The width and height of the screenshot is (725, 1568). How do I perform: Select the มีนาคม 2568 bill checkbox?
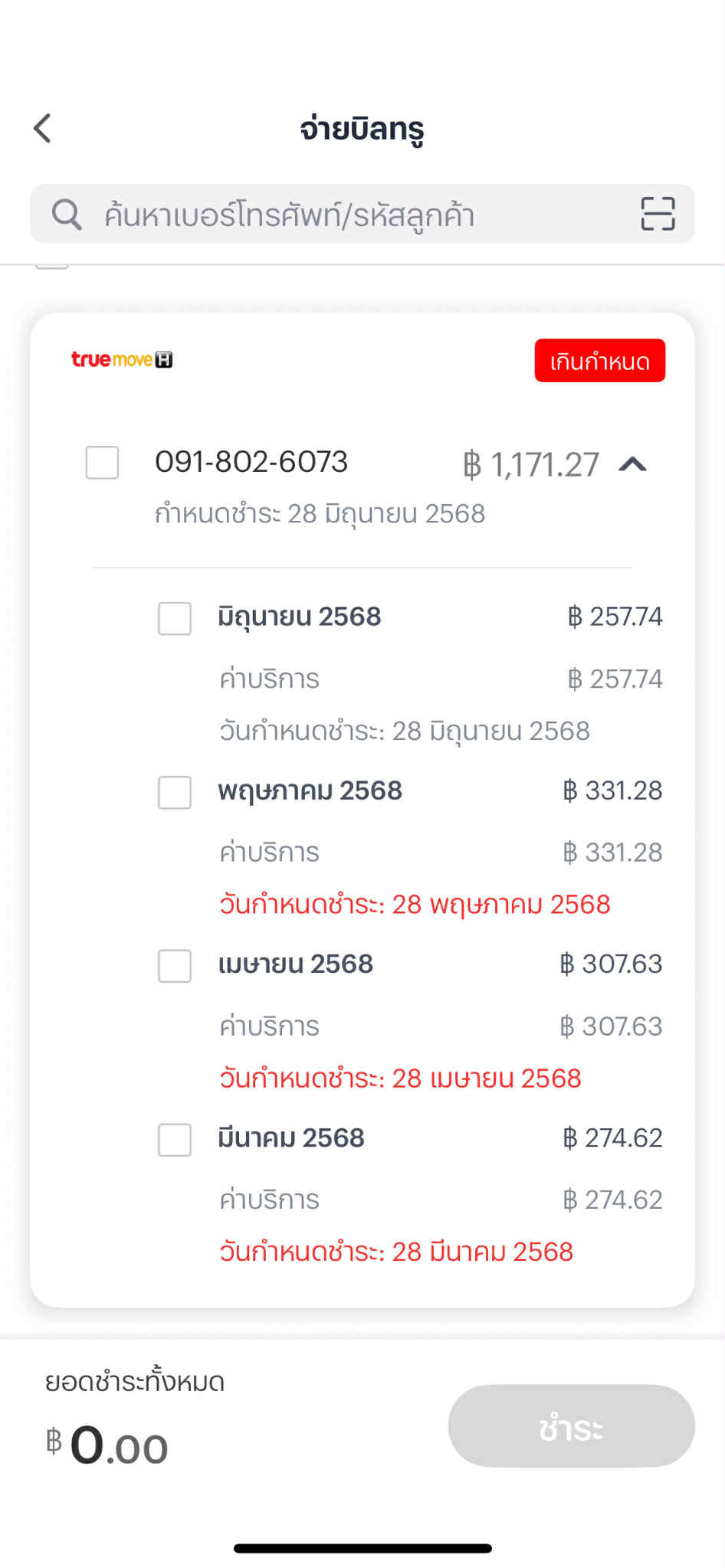click(175, 1140)
